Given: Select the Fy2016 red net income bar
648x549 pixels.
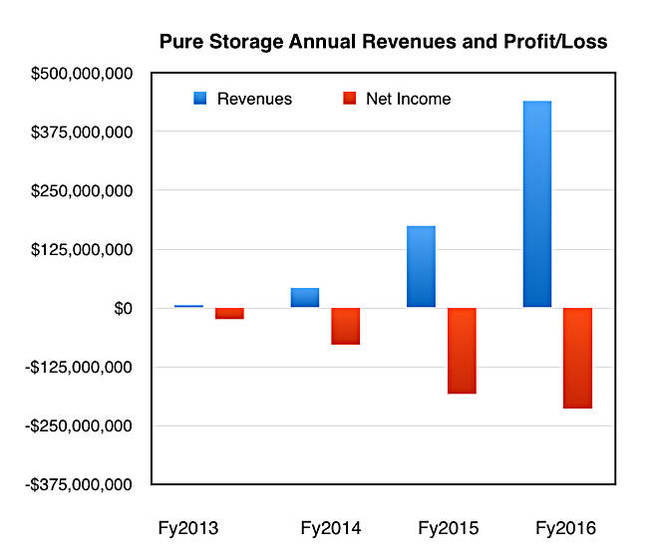Looking at the screenshot, I should 578,358.
